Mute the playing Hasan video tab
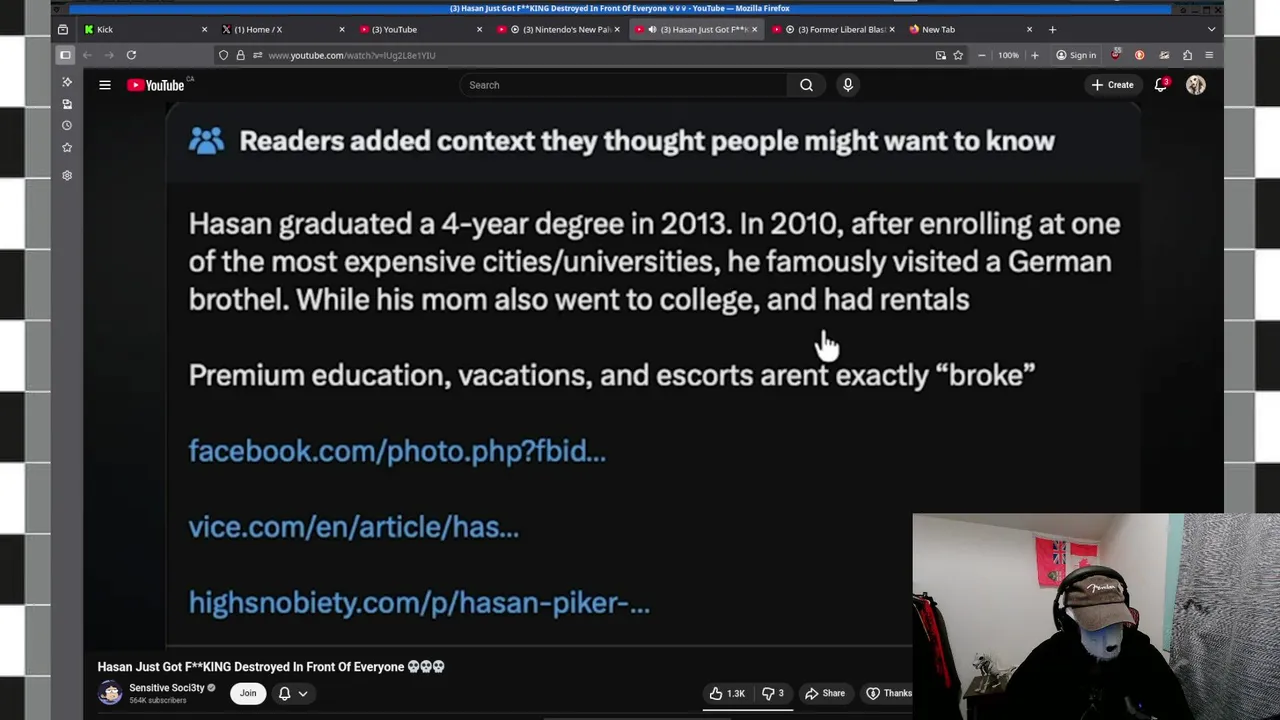 (x=652, y=29)
